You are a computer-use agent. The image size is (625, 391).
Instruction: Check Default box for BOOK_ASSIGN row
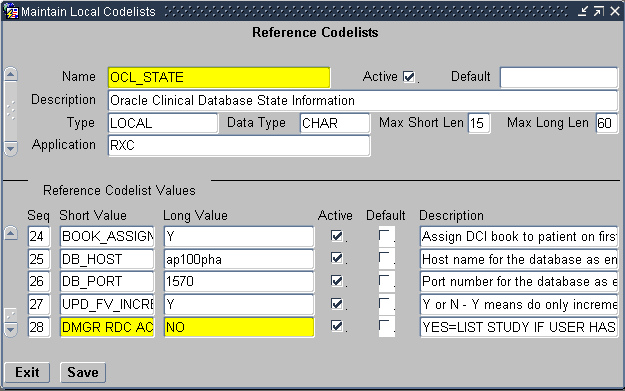click(385, 236)
